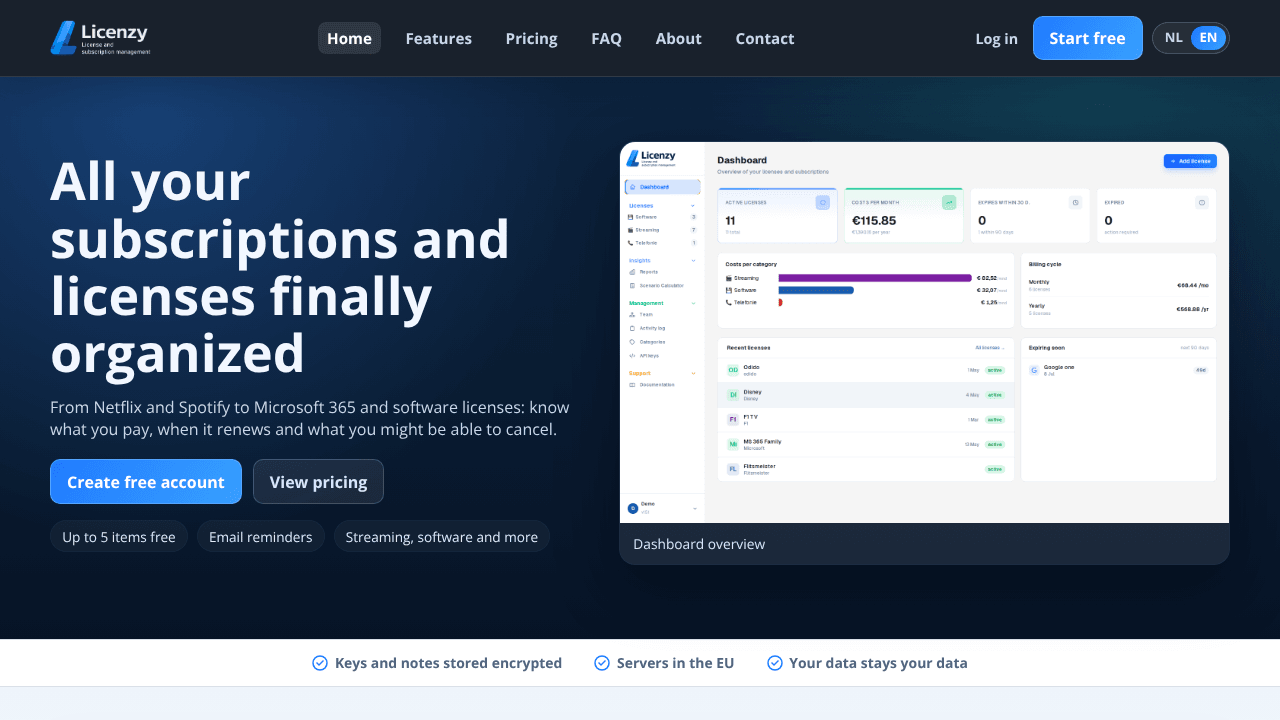Click the checkmark icon next to 'Servers in the EU'
The width and height of the screenshot is (1280, 720).
tap(602, 663)
